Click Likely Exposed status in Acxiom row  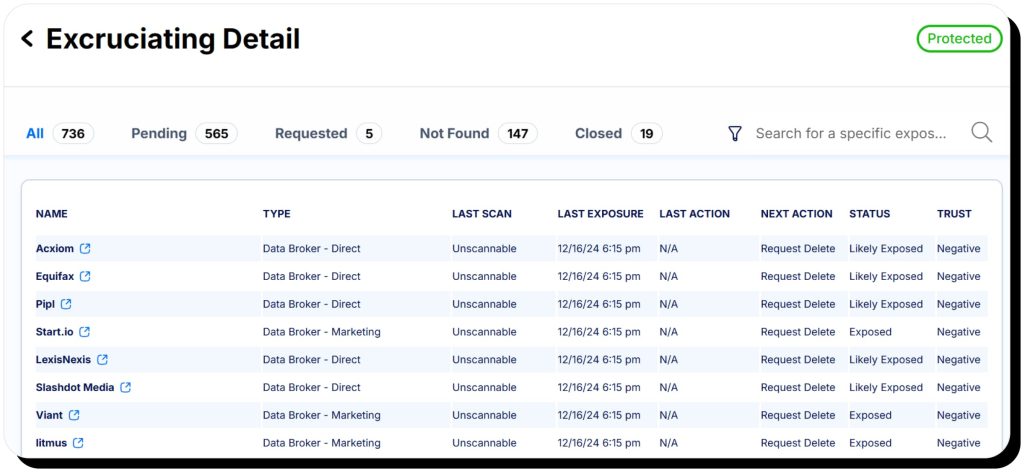point(886,249)
